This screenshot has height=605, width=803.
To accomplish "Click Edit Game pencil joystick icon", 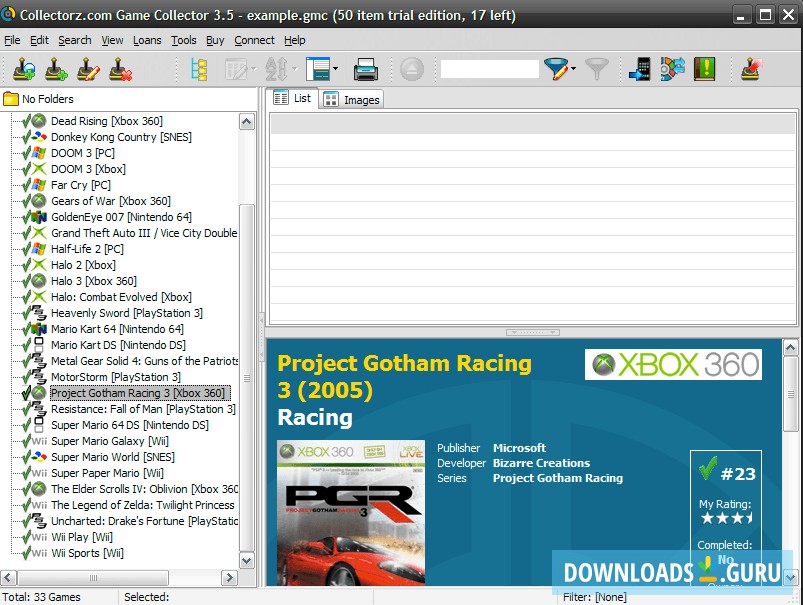I will 88,69.
